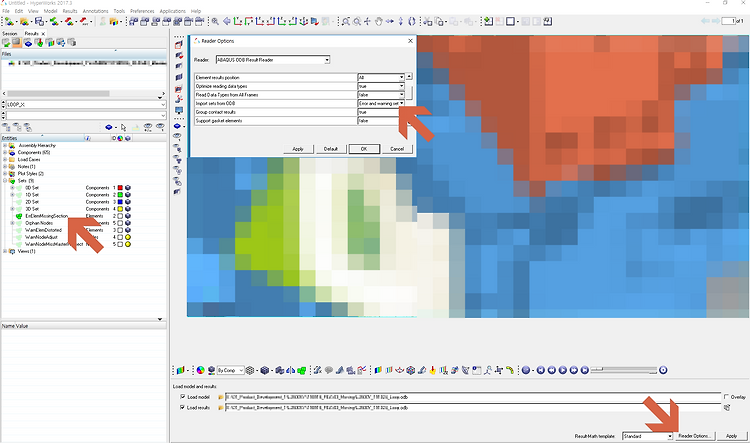Viewport: 750px width, 443px height.
Task: Click red color swatch of 0D Set
Action: tap(121, 188)
